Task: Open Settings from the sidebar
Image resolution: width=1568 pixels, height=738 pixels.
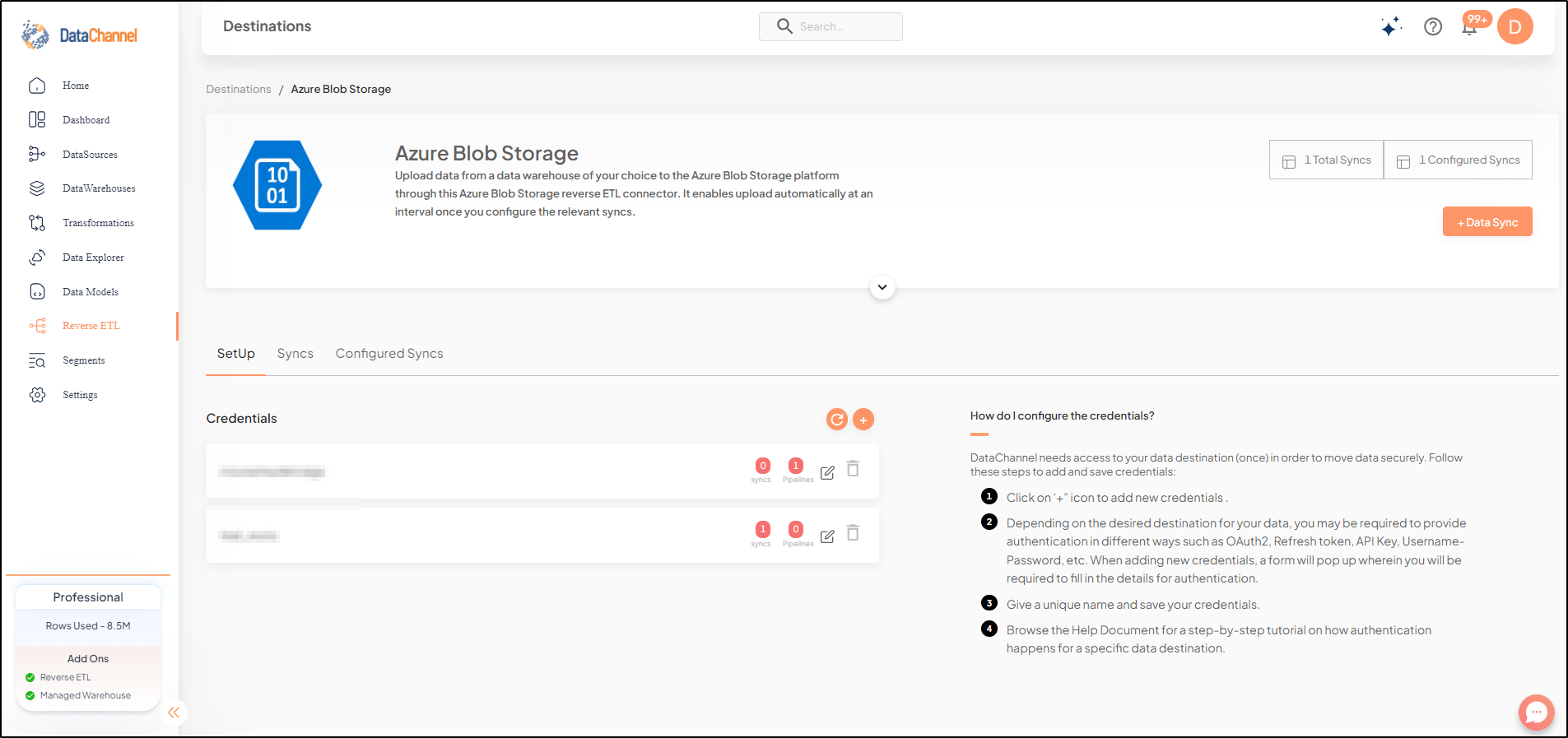Action: click(80, 395)
